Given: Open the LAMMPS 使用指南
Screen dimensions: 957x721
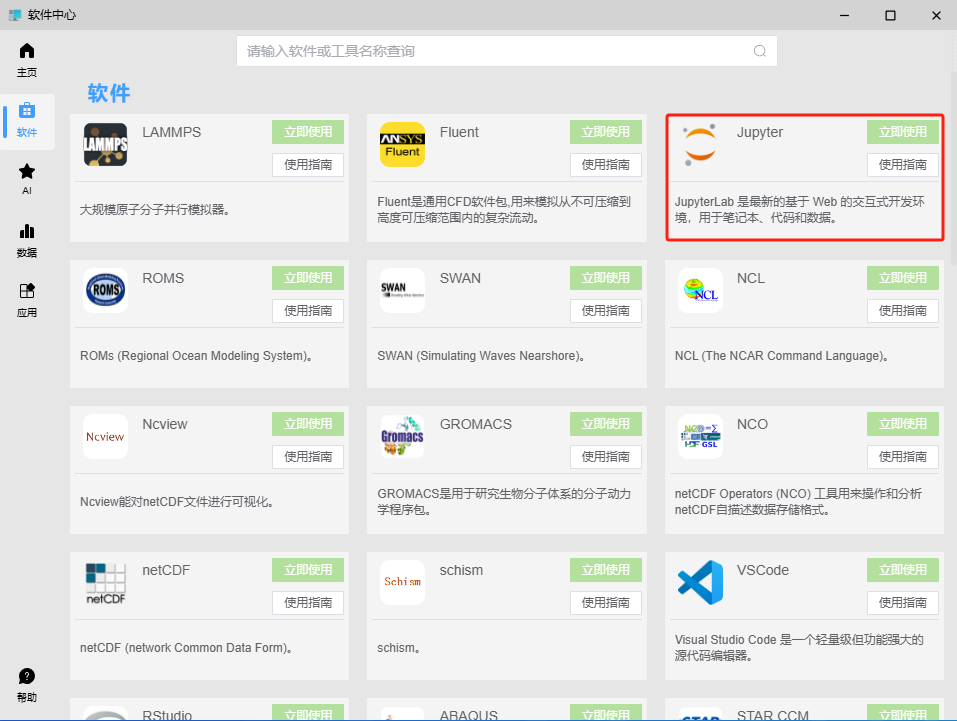Looking at the screenshot, I should pyautogui.click(x=308, y=165).
